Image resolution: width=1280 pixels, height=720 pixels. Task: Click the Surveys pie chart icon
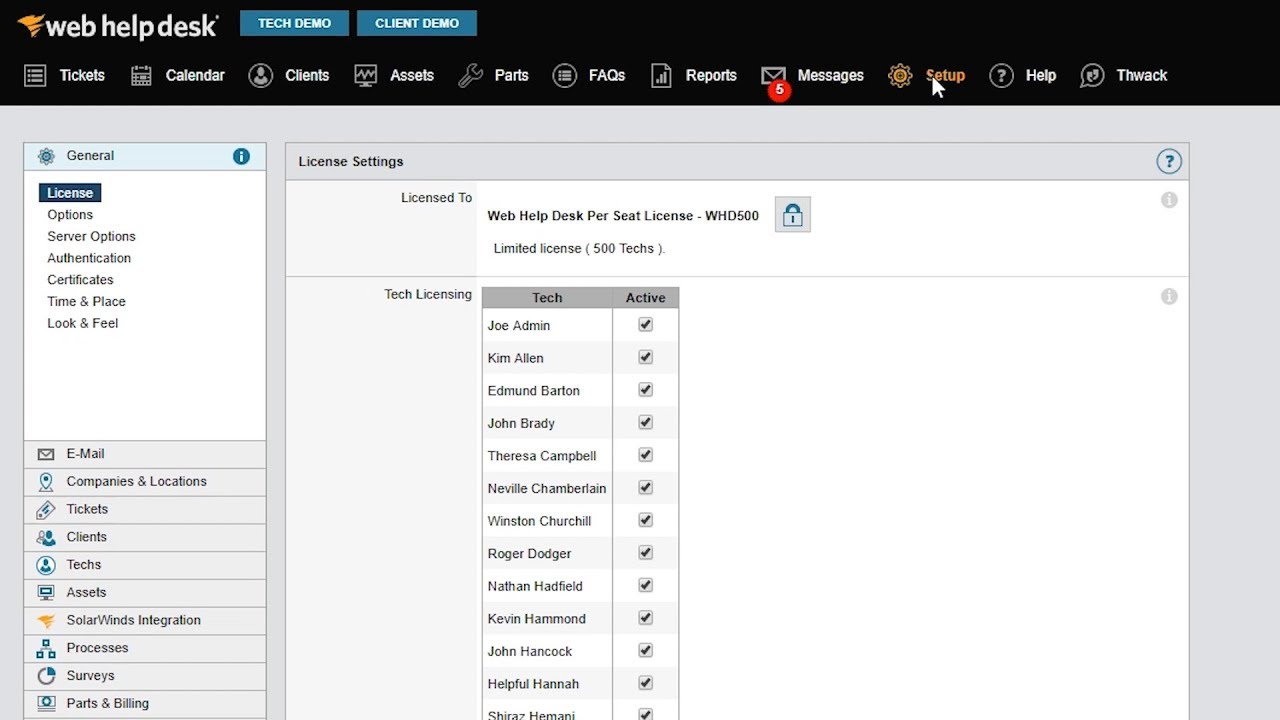click(x=46, y=676)
